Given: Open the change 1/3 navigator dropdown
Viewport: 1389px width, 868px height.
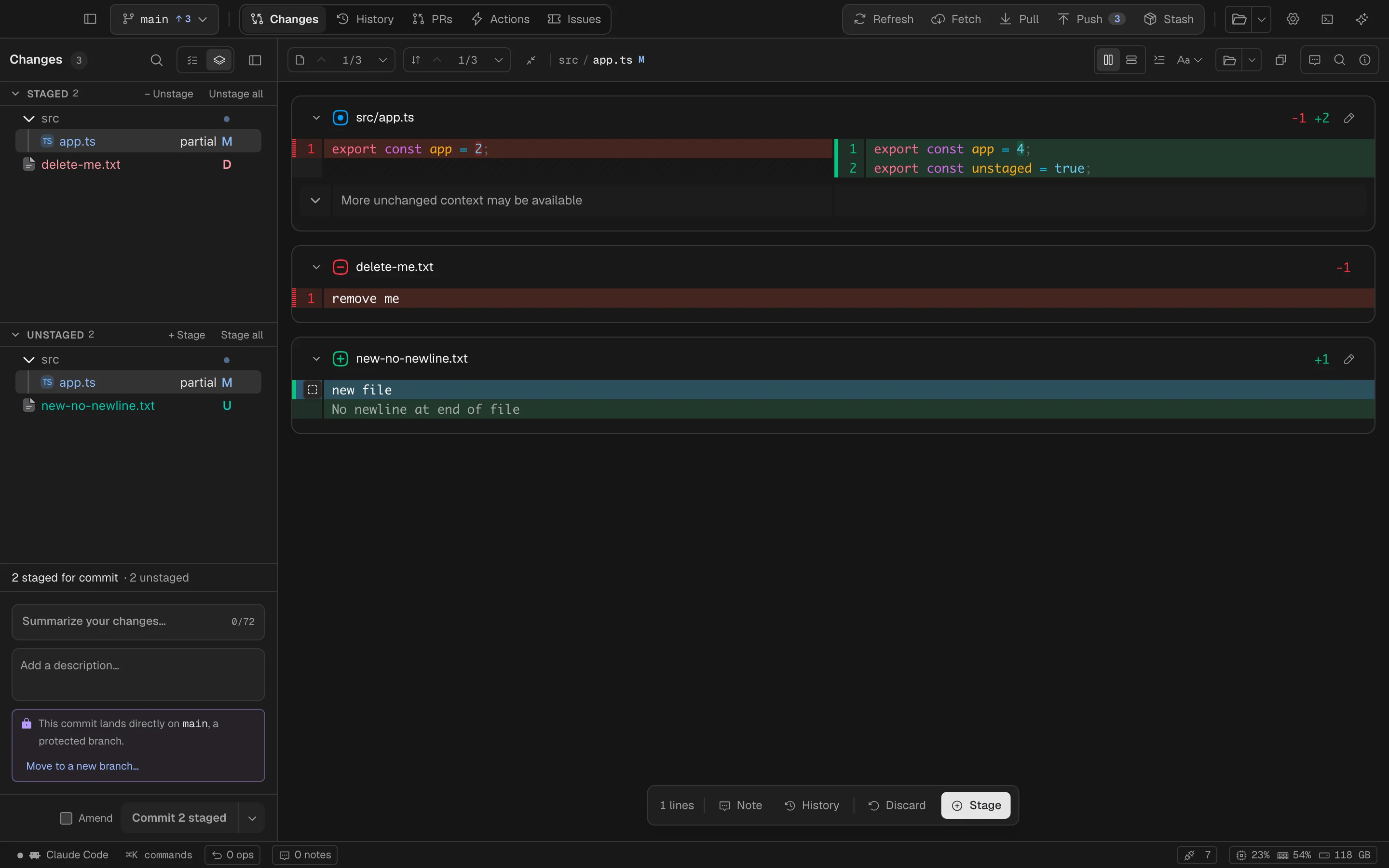Looking at the screenshot, I should click(x=498, y=60).
